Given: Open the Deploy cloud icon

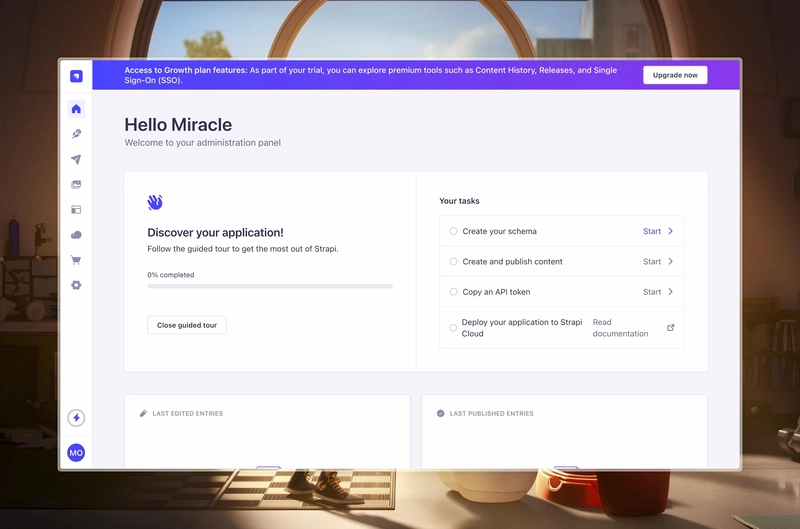Looking at the screenshot, I should click(76, 235).
